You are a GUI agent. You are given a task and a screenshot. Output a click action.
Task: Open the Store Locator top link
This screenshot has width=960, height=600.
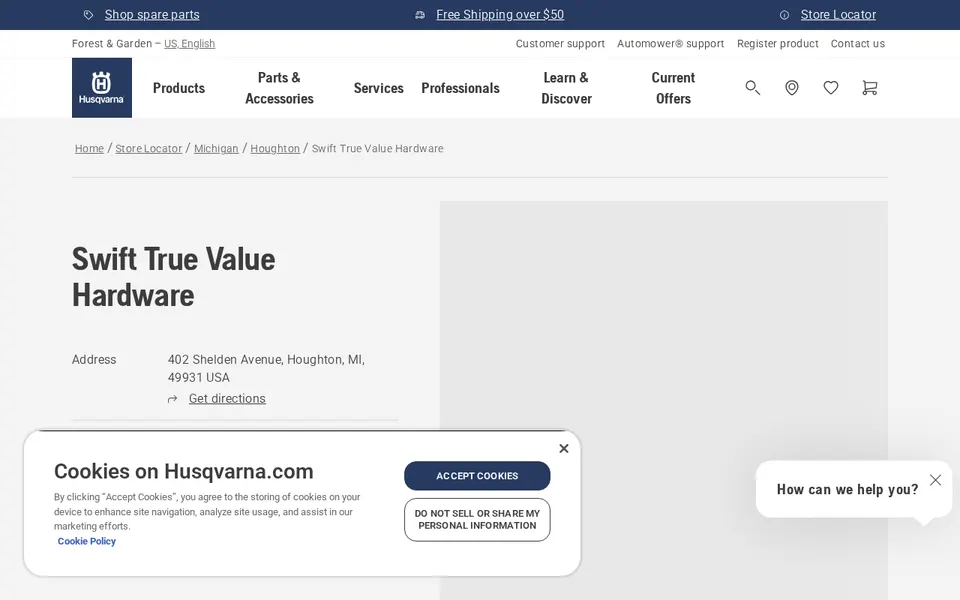tap(838, 15)
